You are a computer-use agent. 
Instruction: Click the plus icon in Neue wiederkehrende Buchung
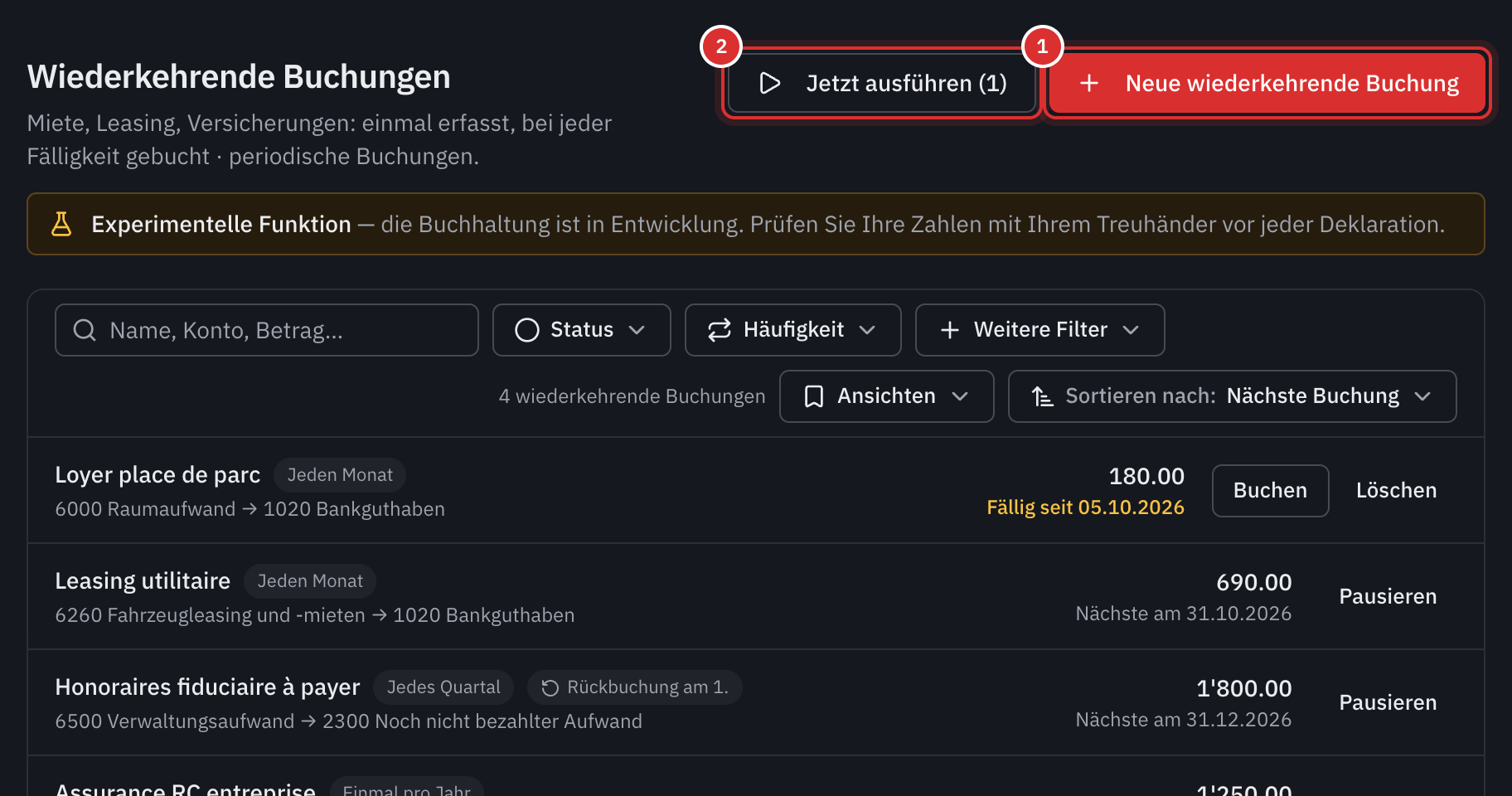tap(1089, 83)
